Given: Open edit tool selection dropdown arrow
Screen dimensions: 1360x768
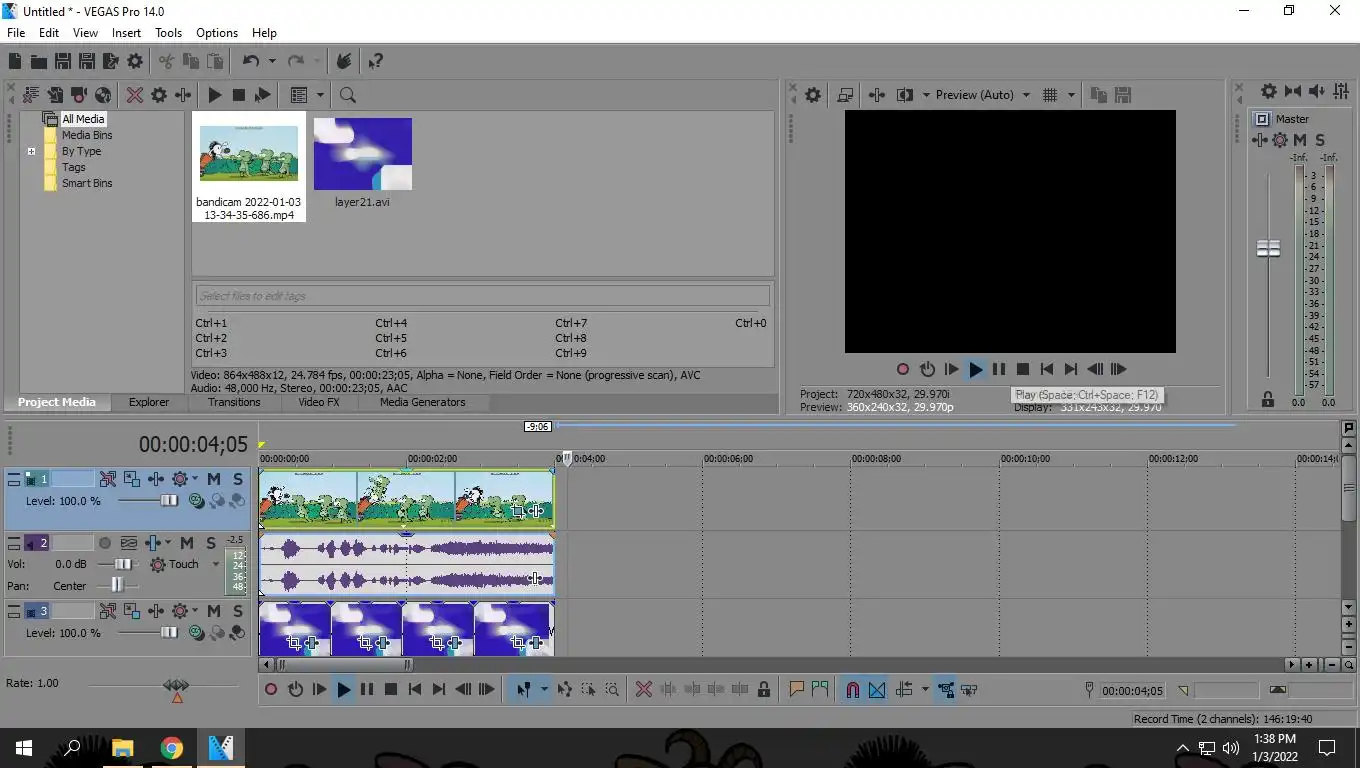Looking at the screenshot, I should [544, 689].
